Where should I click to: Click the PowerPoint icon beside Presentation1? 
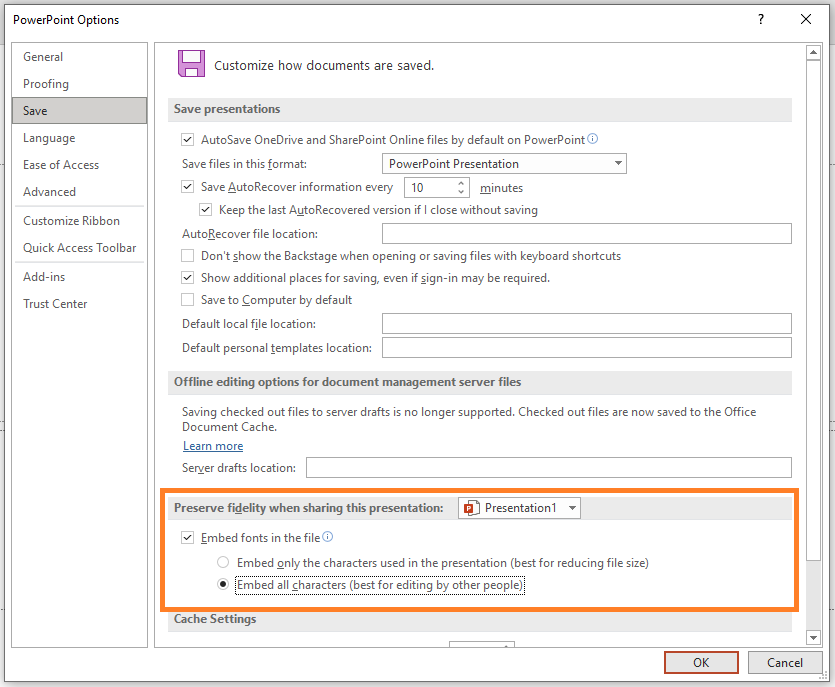tap(471, 508)
